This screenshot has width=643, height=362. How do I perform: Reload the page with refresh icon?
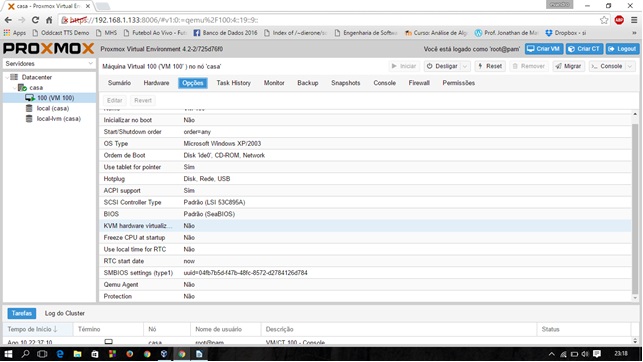(x=35, y=20)
